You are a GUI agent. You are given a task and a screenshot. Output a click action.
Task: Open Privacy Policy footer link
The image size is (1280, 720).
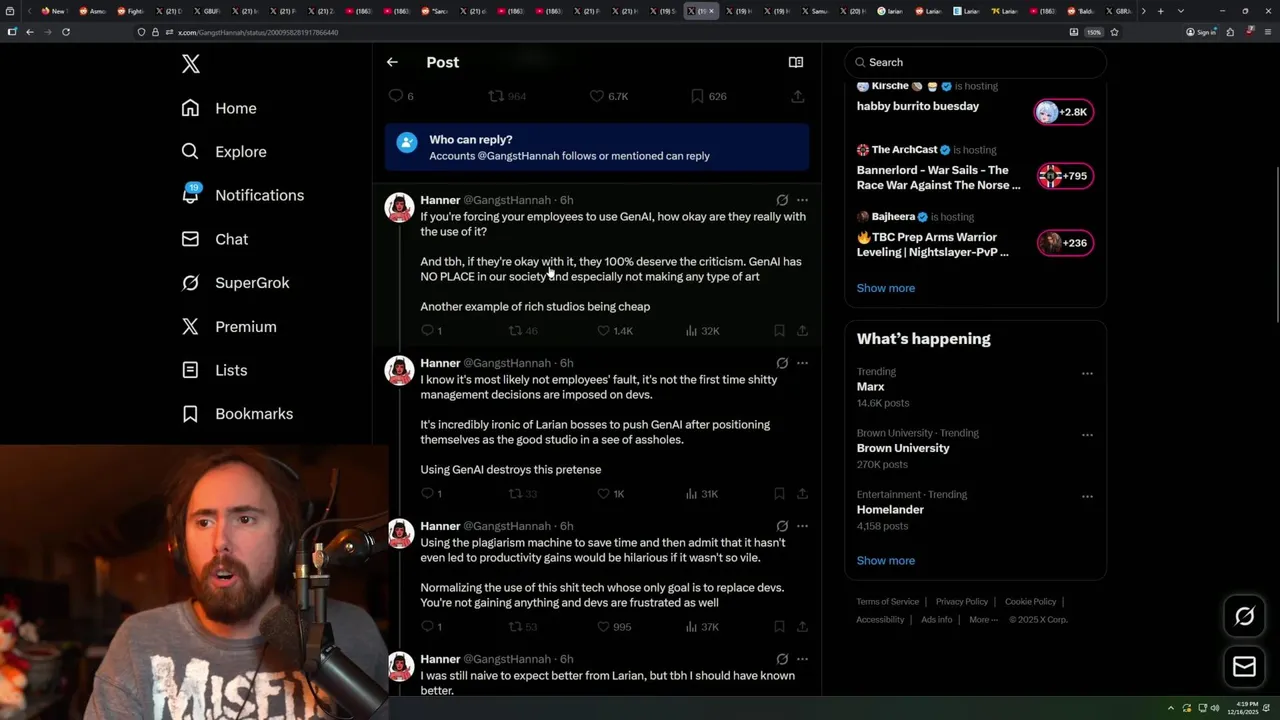962,602
